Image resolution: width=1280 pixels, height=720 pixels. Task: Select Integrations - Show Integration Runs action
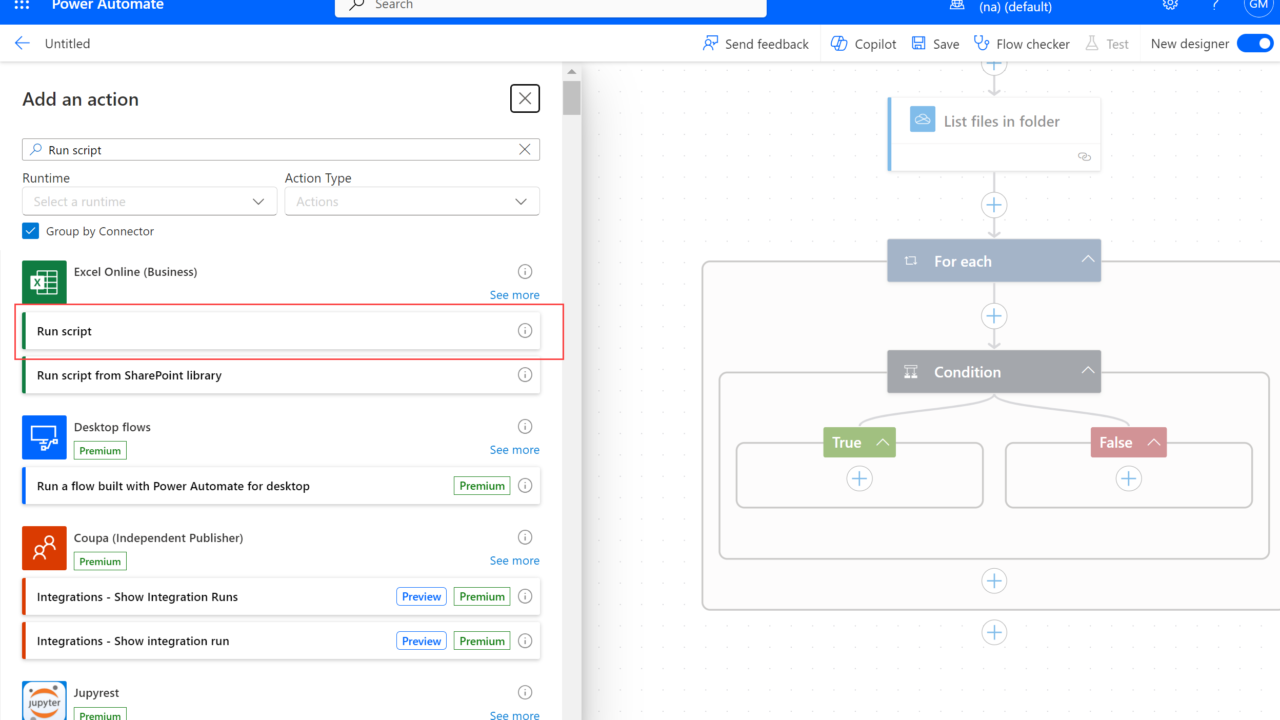(x=281, y=597)
